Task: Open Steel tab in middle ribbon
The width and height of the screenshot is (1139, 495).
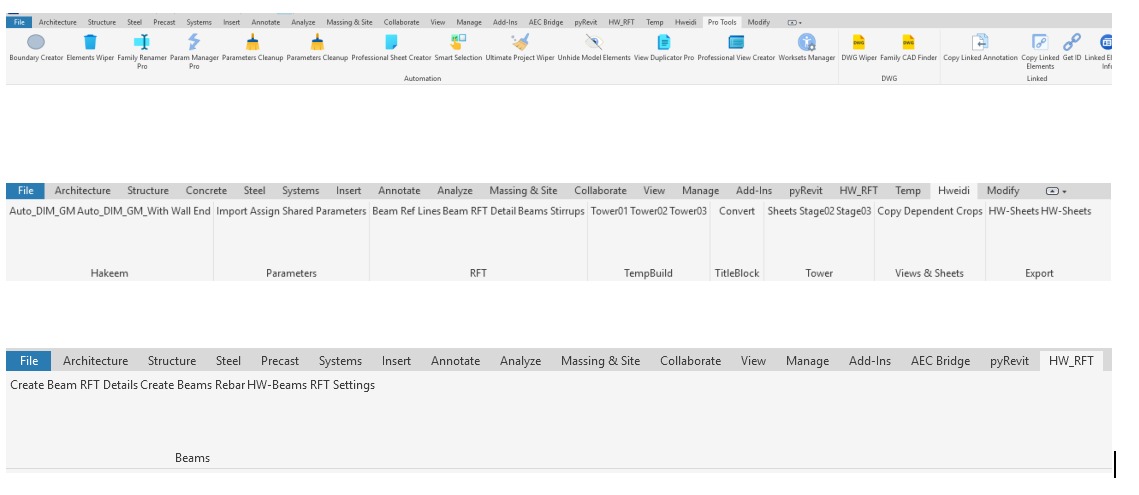Action: click(x=254, y=190)
